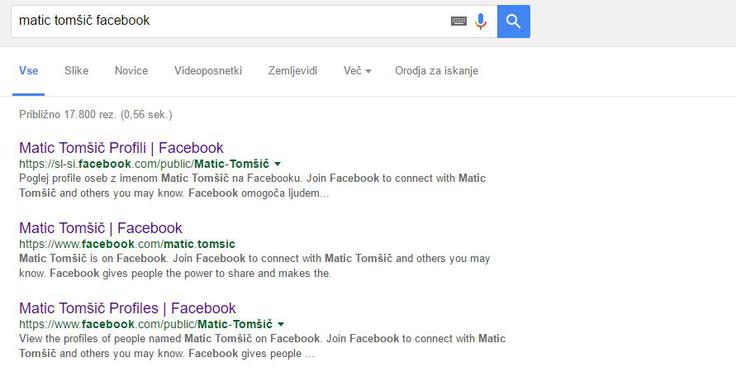
Task: Switch to the Novice tab
Action: tap(131, 71)
